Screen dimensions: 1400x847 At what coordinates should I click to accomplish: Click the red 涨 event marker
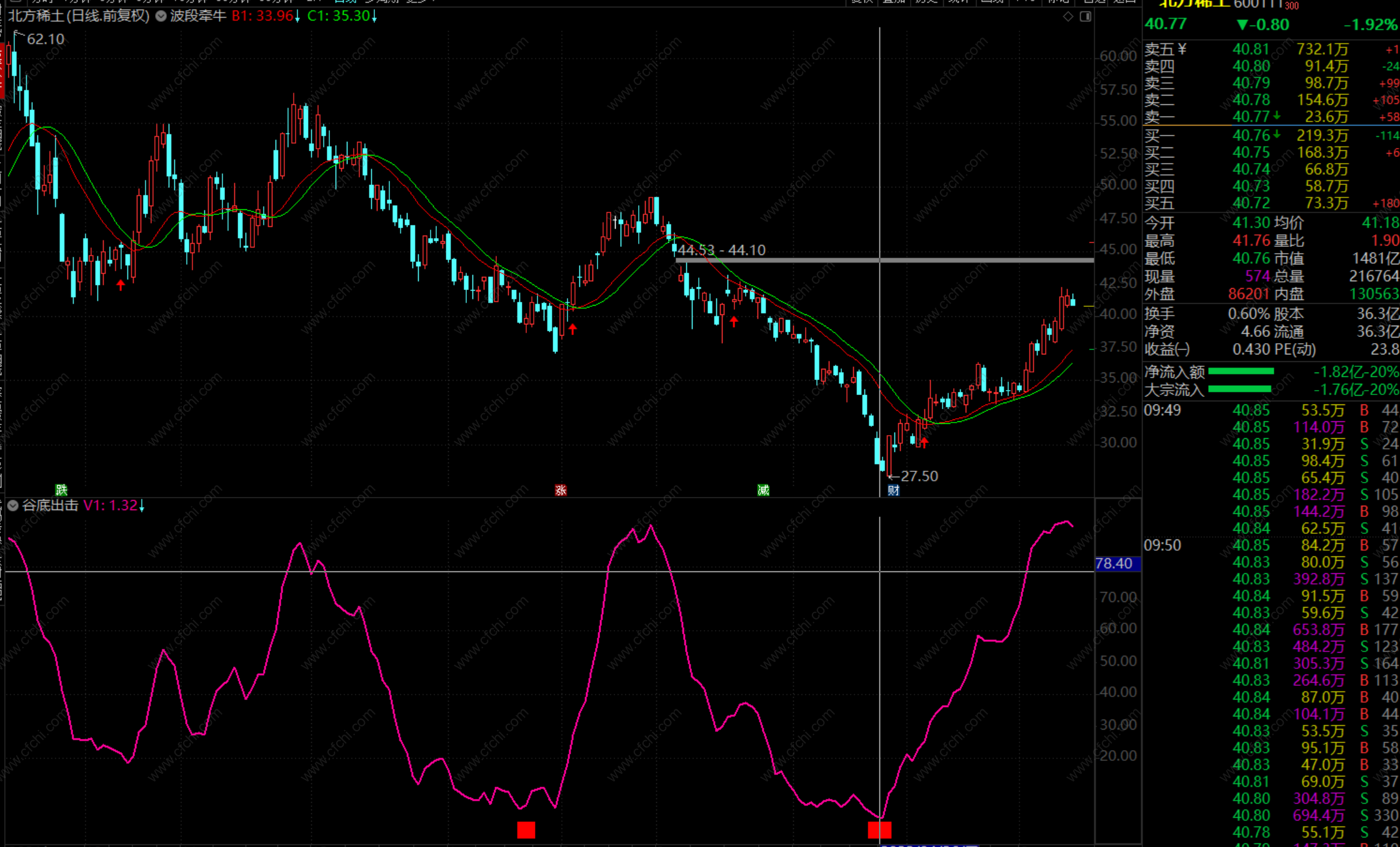[x=561, y=490]
